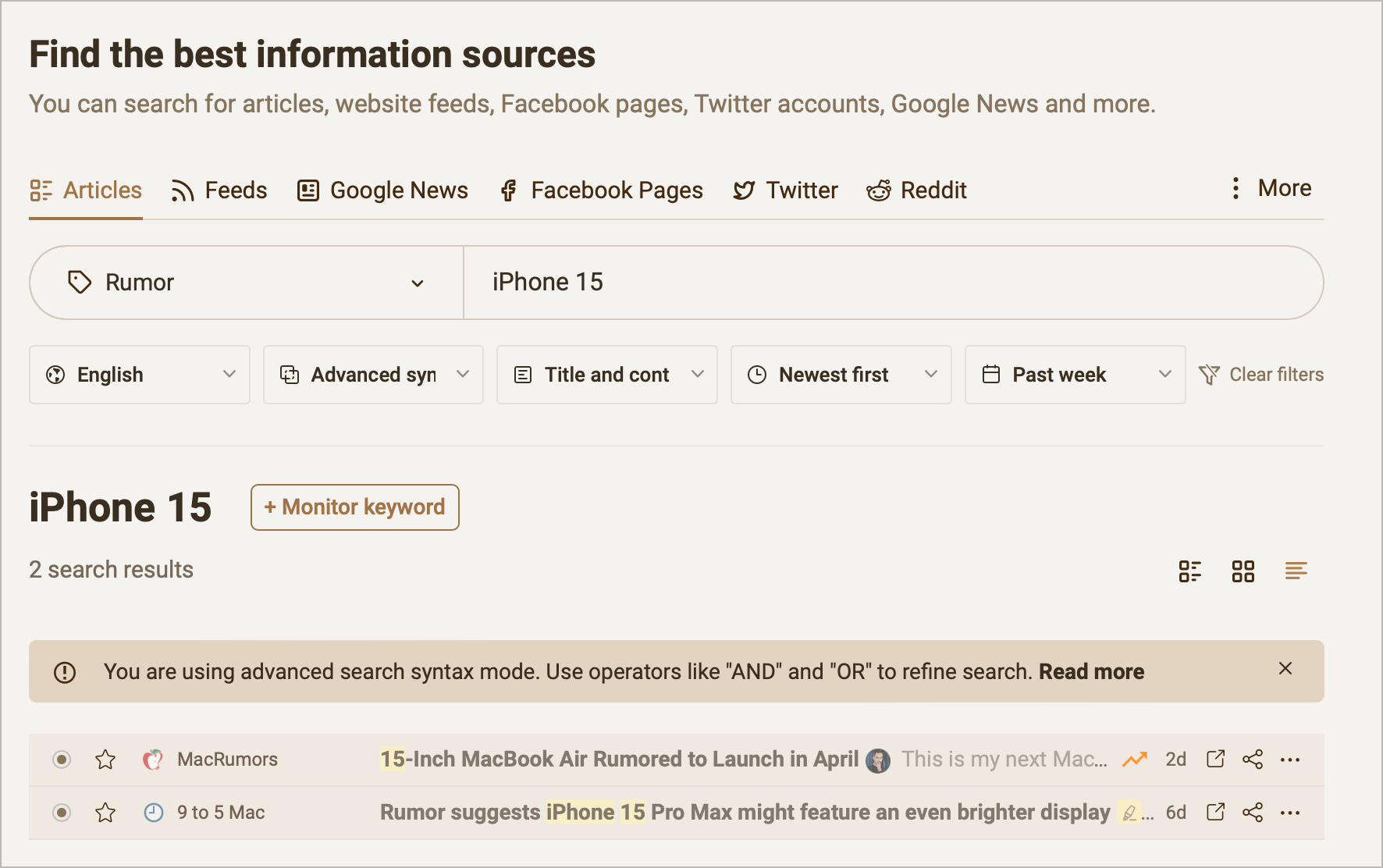Screen dimensions: 1383x868
Task: Switch to the Twitter search tab
Action: click(784, 190)
